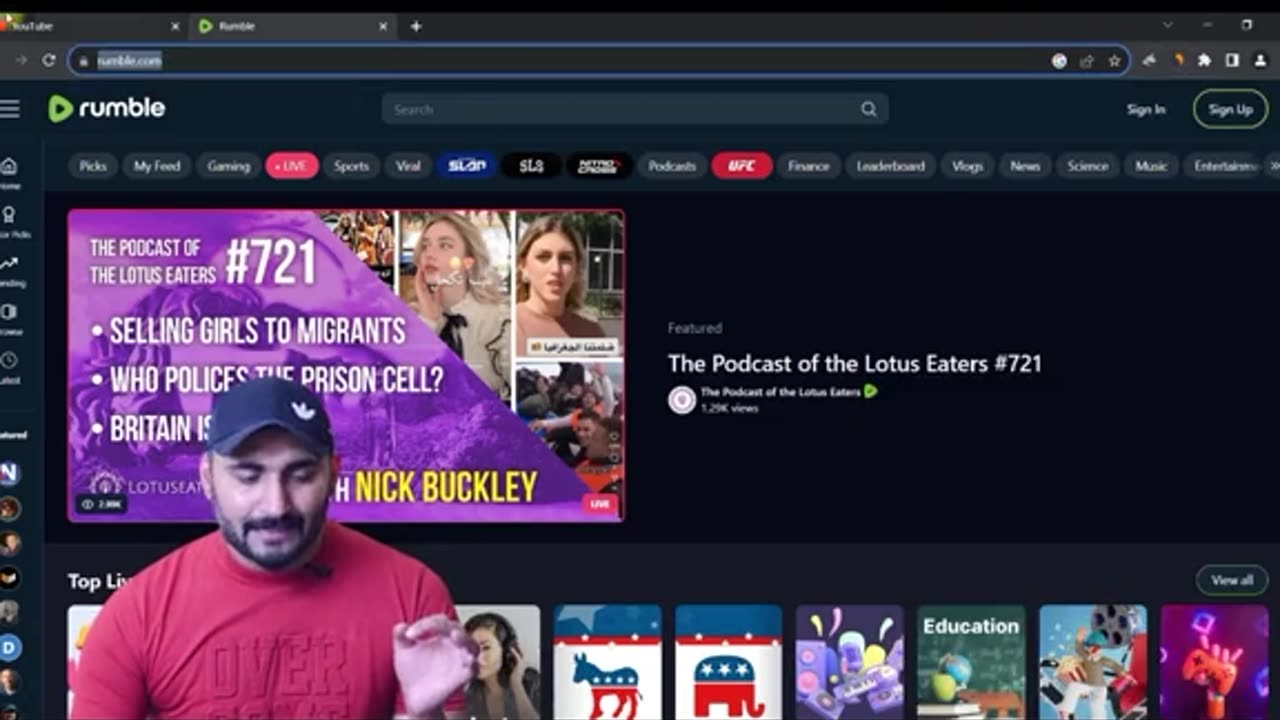The height and width of the screenshot is (720, 1280).
Task: Reload the page with the browser refresh icon
Action: 48,60
